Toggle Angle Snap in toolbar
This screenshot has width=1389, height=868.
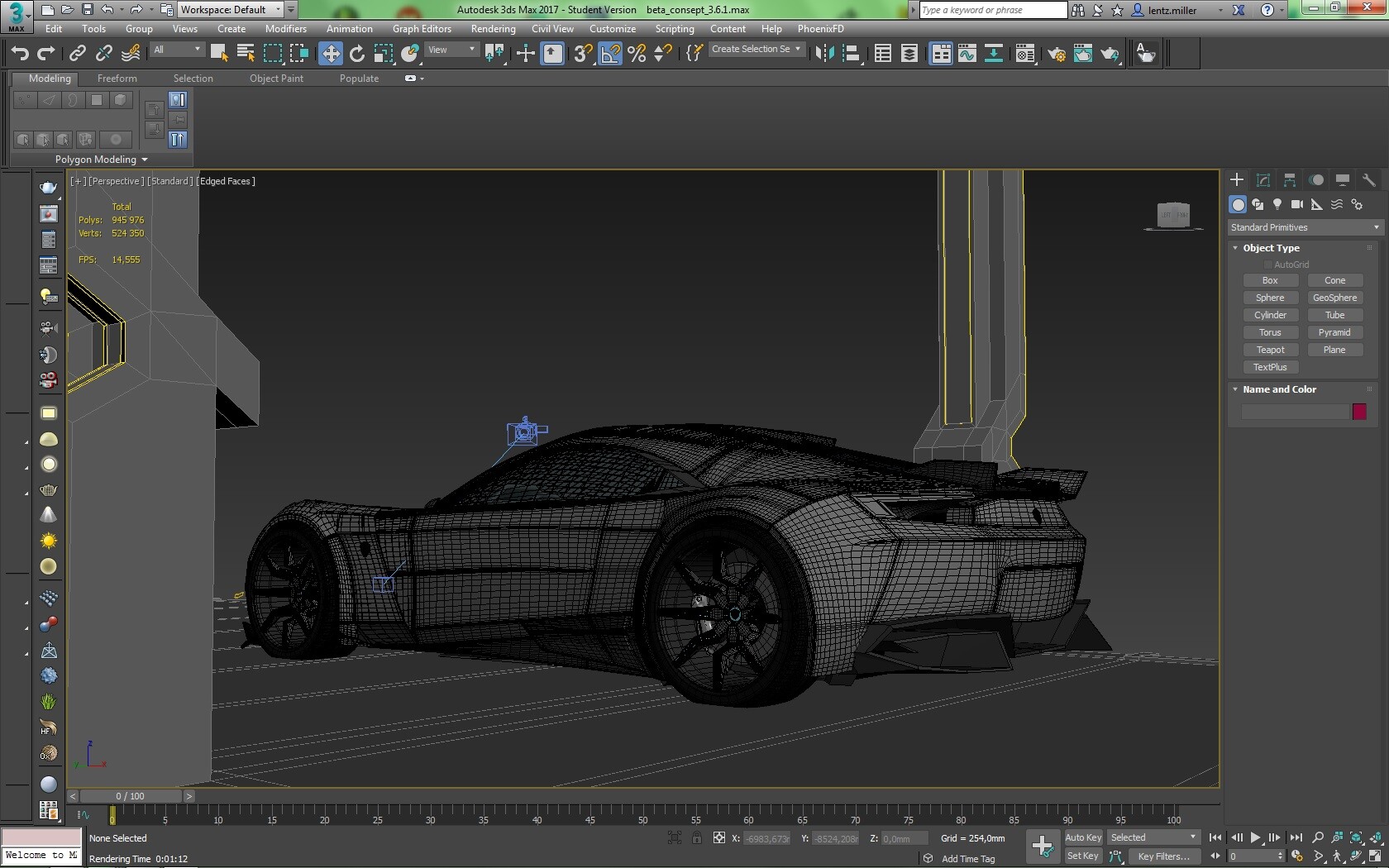point(610,54)
